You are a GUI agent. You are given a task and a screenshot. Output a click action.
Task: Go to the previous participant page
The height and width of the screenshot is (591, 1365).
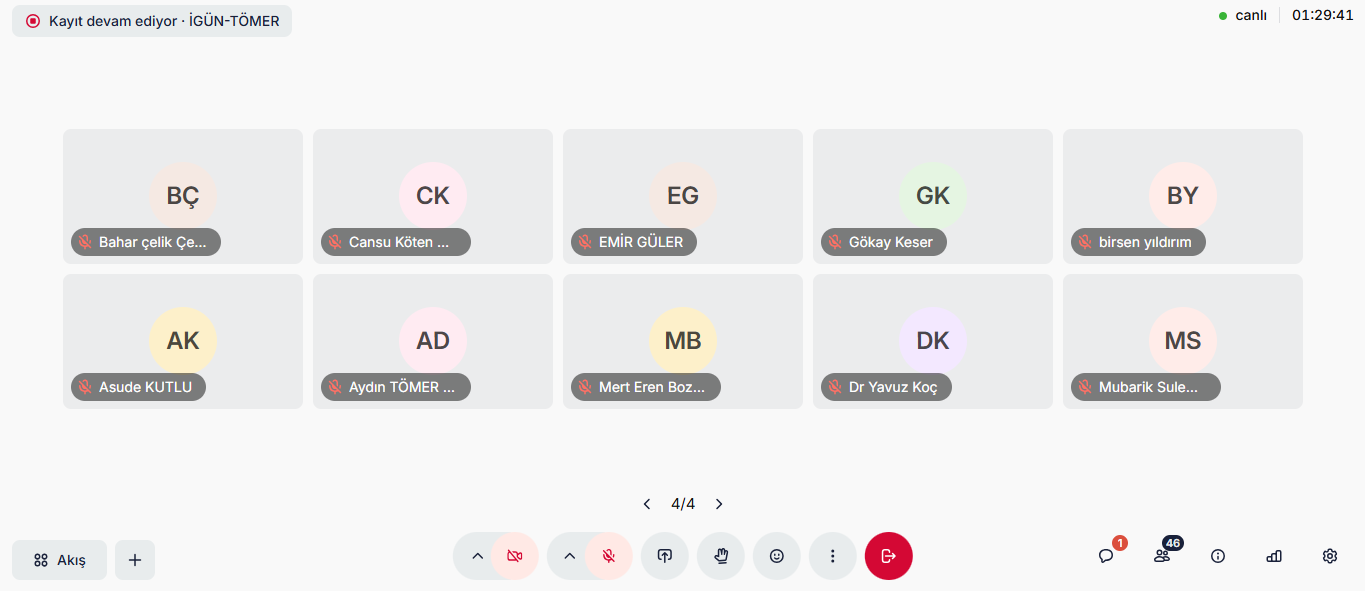point(647,504)
